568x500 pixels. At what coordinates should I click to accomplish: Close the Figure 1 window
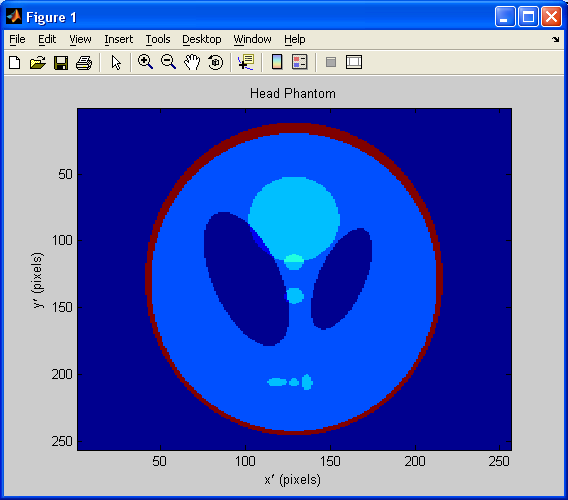[551, 17]
